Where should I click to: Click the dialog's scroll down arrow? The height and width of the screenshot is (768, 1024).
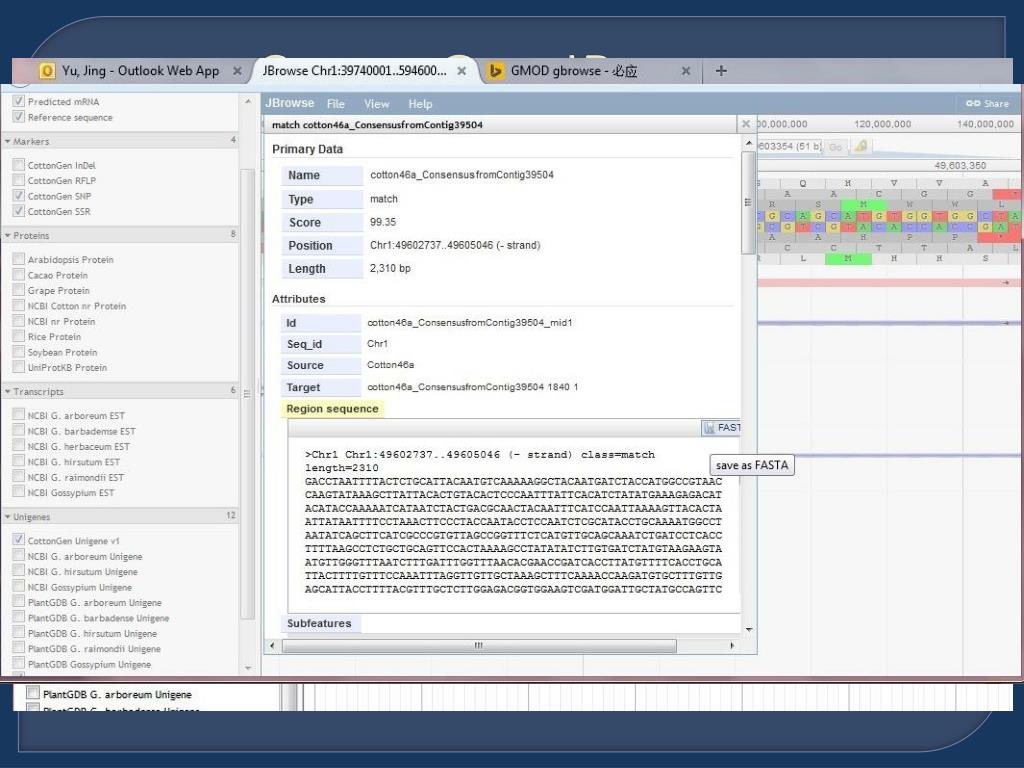coord(748,630)
